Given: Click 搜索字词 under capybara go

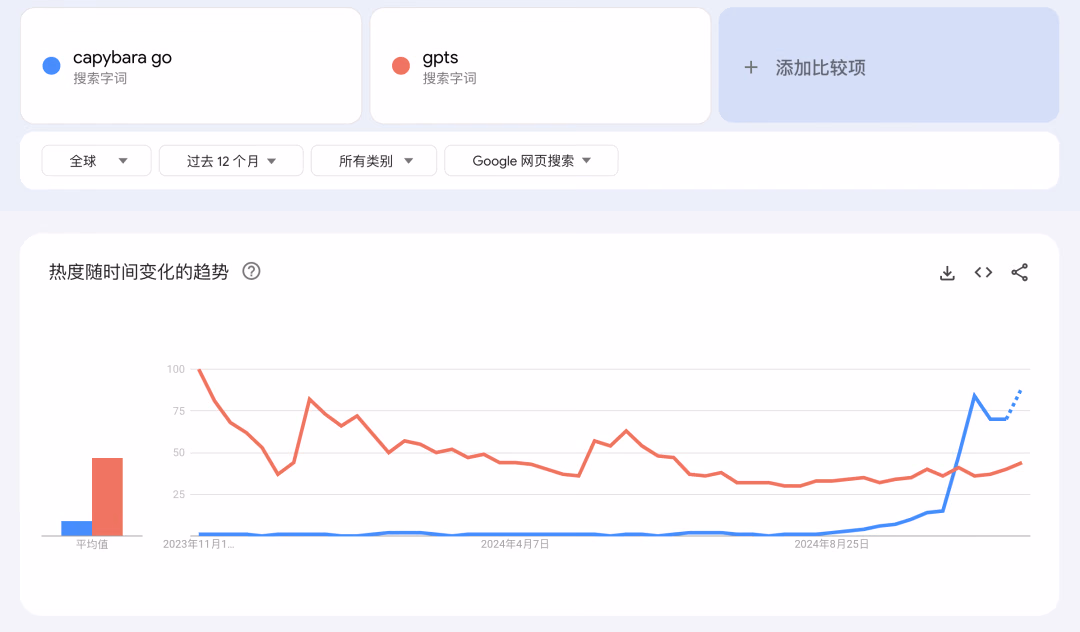Looking at the screenshot, I should pyautogui.click(x=100, y=78).
